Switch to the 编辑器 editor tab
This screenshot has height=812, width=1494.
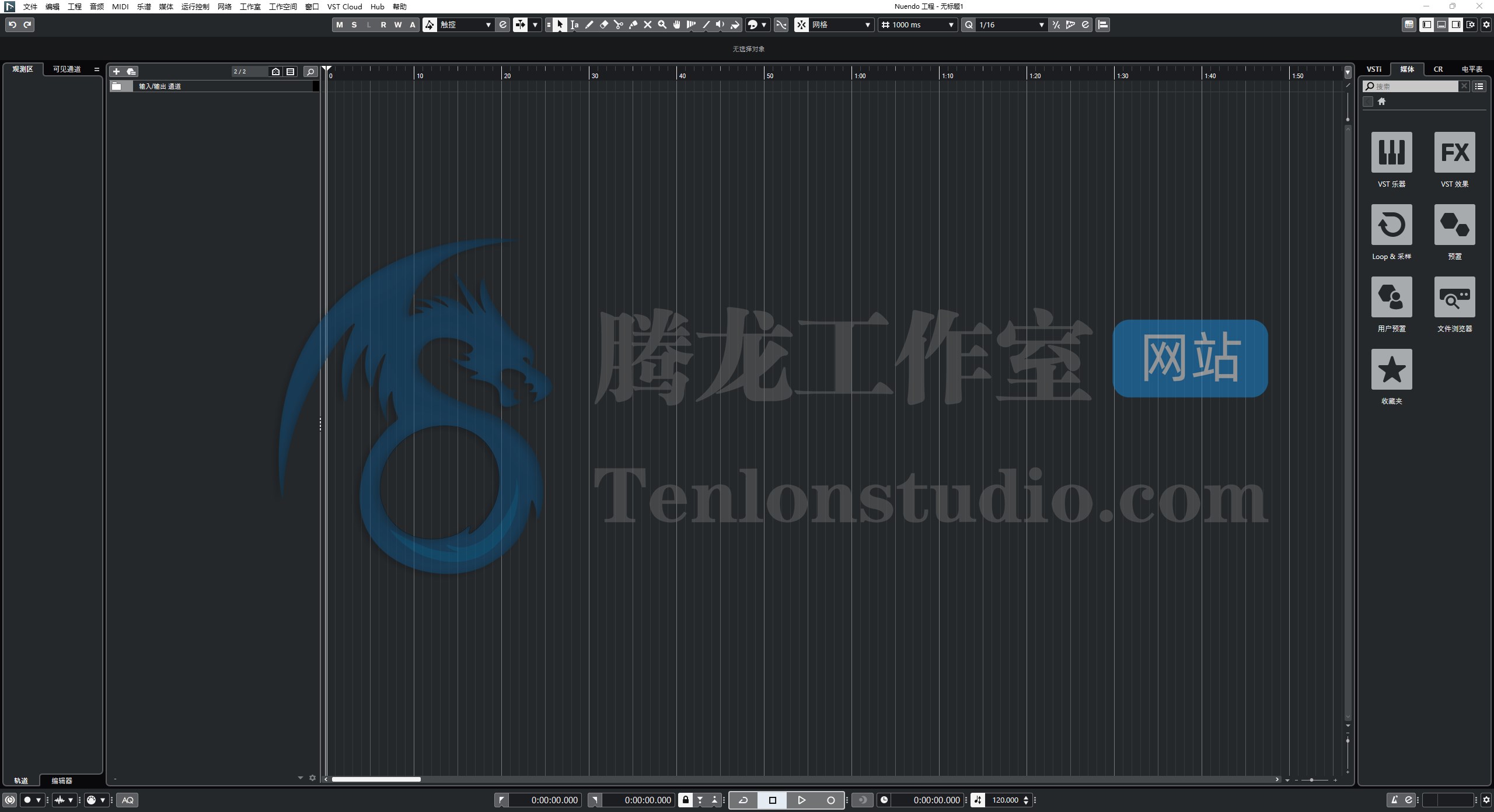62,780
